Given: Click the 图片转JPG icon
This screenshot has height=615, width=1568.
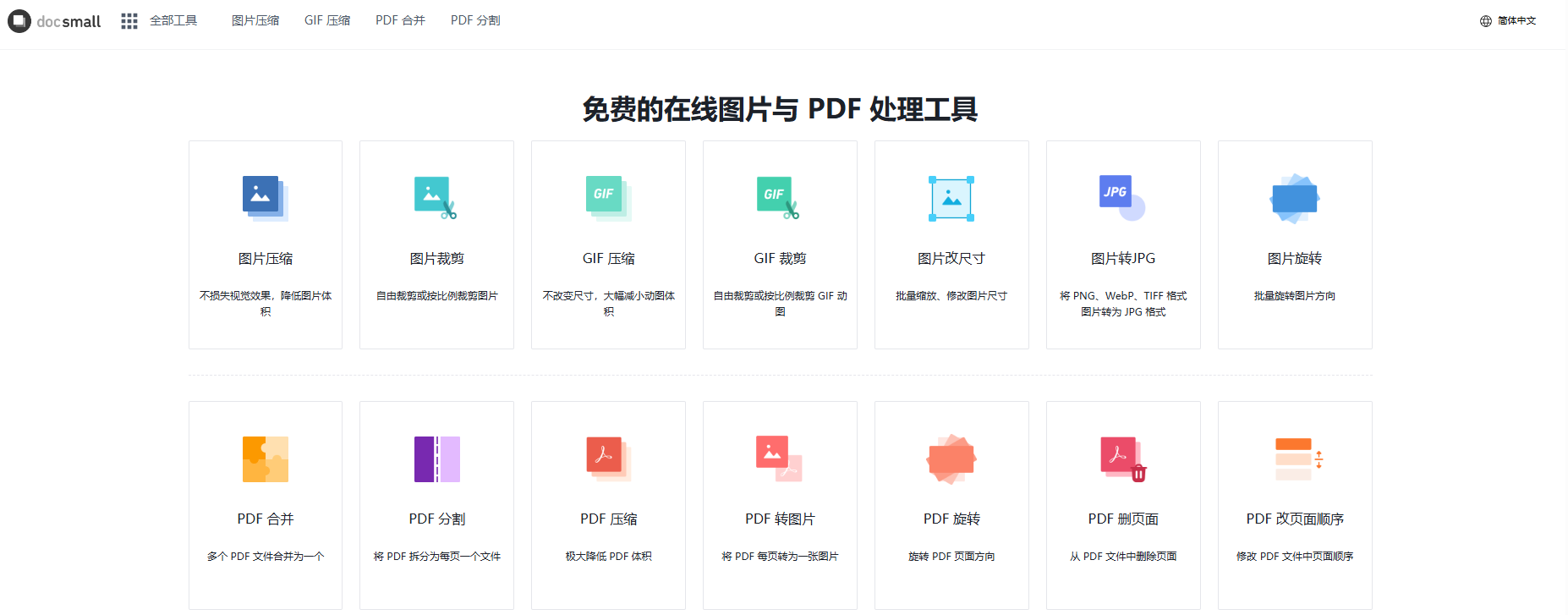Looking at the screenshot, I should point(1122,198).
